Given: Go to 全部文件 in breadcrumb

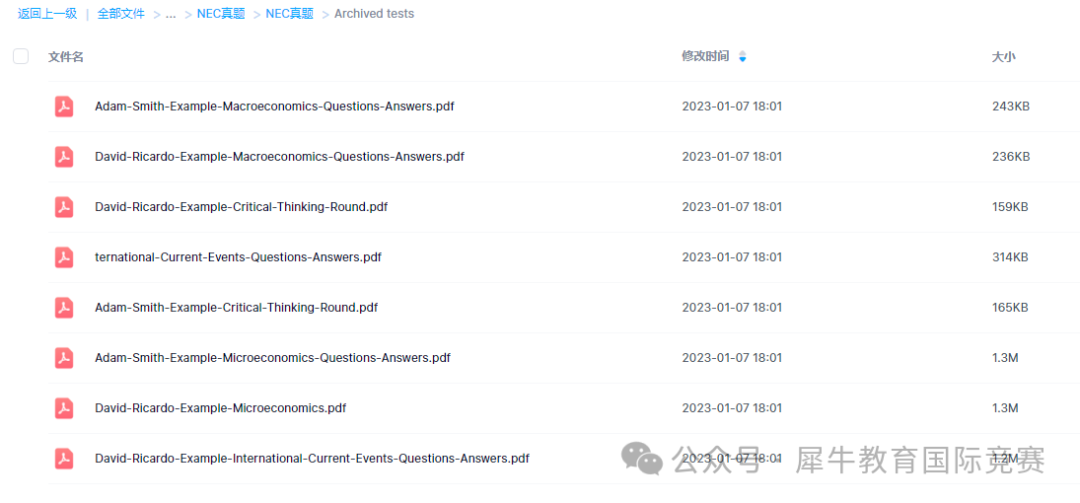Looking at the screenshot, I should click(121, 14).
